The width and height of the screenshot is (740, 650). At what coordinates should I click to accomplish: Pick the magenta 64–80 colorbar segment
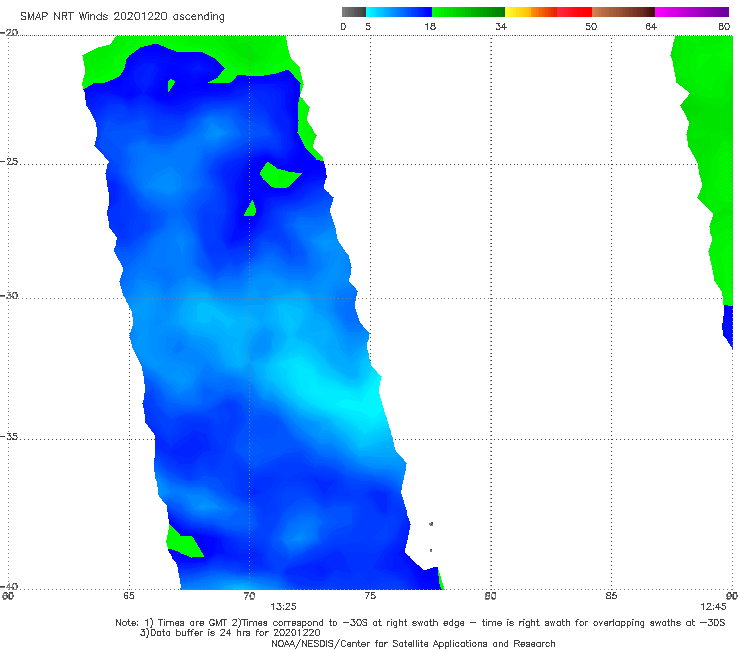pos(692,12)
